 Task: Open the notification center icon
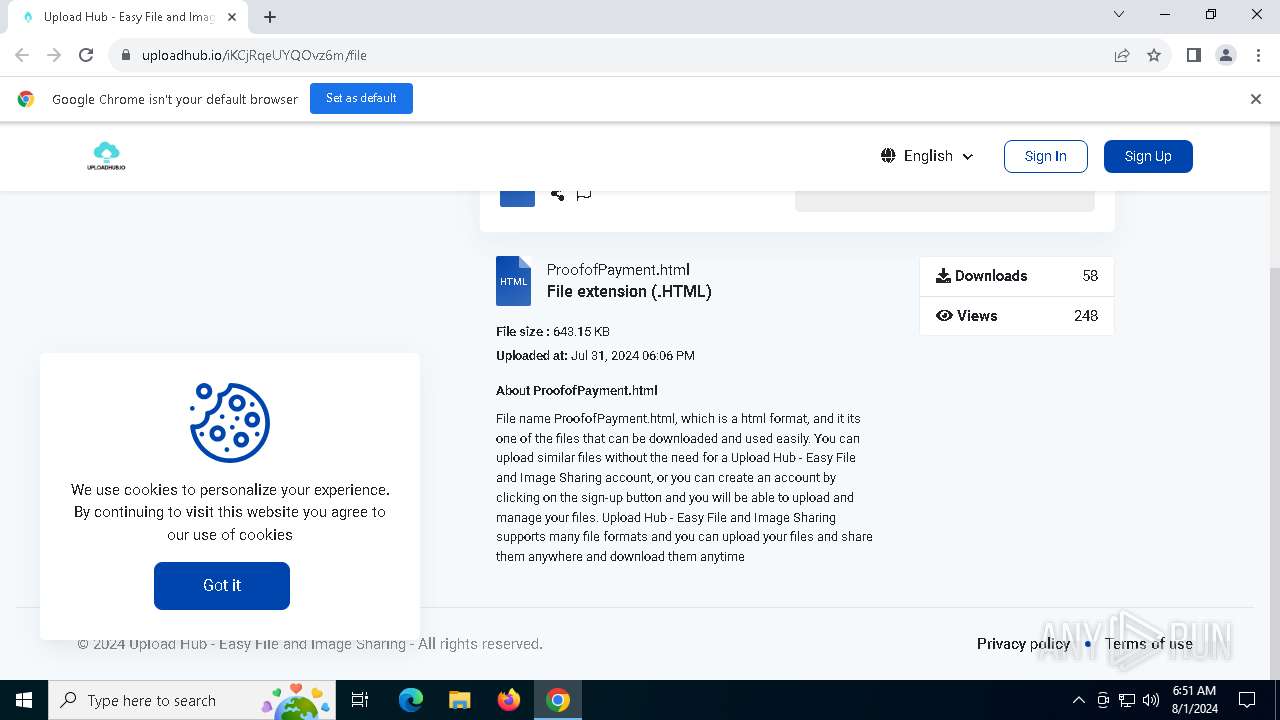point(1247,700)
